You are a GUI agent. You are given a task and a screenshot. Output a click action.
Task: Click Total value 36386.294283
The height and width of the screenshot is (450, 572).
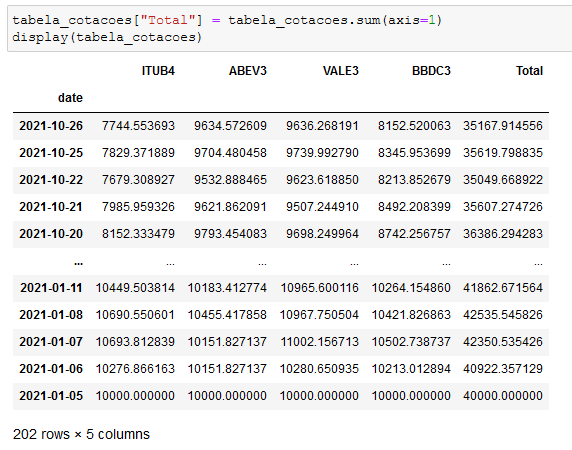[x=503, y=234]
